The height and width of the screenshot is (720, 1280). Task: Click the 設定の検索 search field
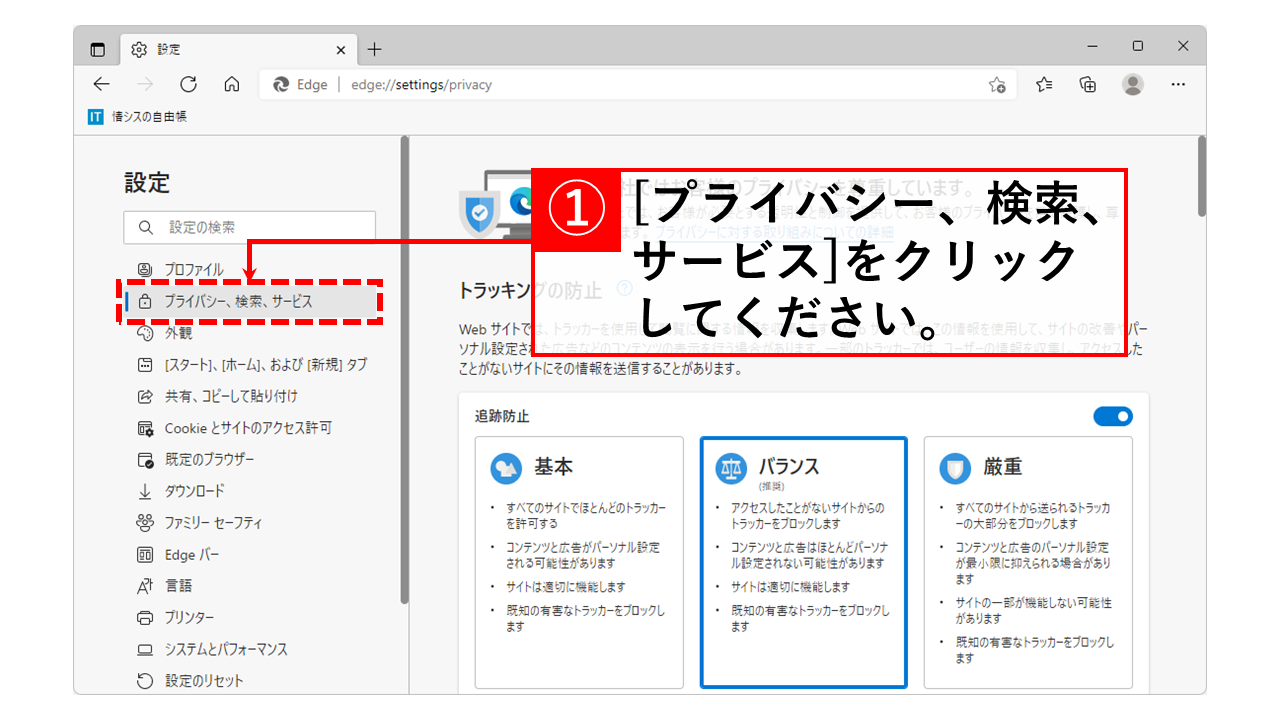(x=248, y=228)
